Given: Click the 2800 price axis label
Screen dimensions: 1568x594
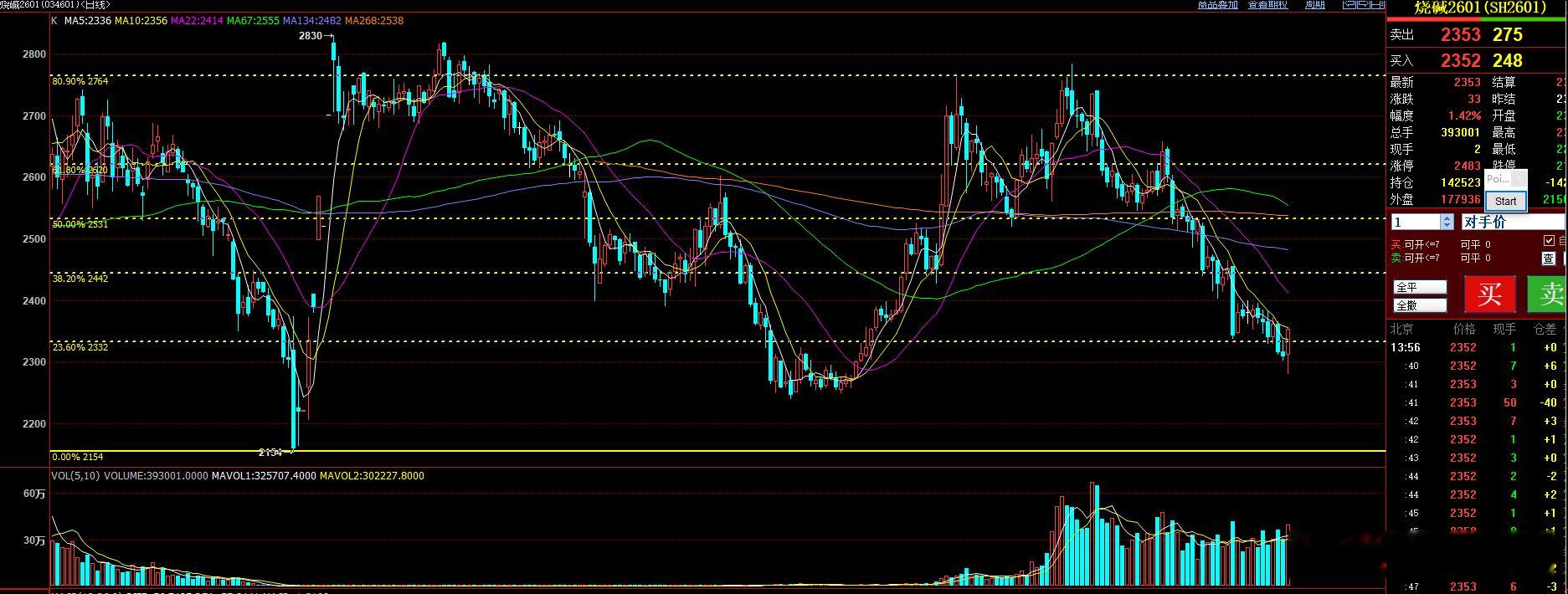Looking at the screenshot, I should (34, 54).
